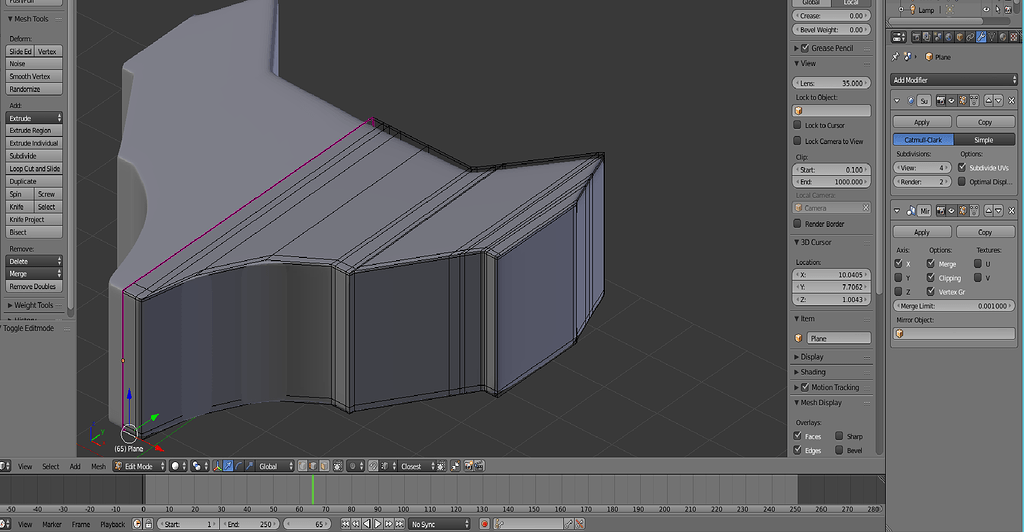The image size is (1024, 532).
Task: Enable the Sharp overlay checkbox
Action: [839, 435]
